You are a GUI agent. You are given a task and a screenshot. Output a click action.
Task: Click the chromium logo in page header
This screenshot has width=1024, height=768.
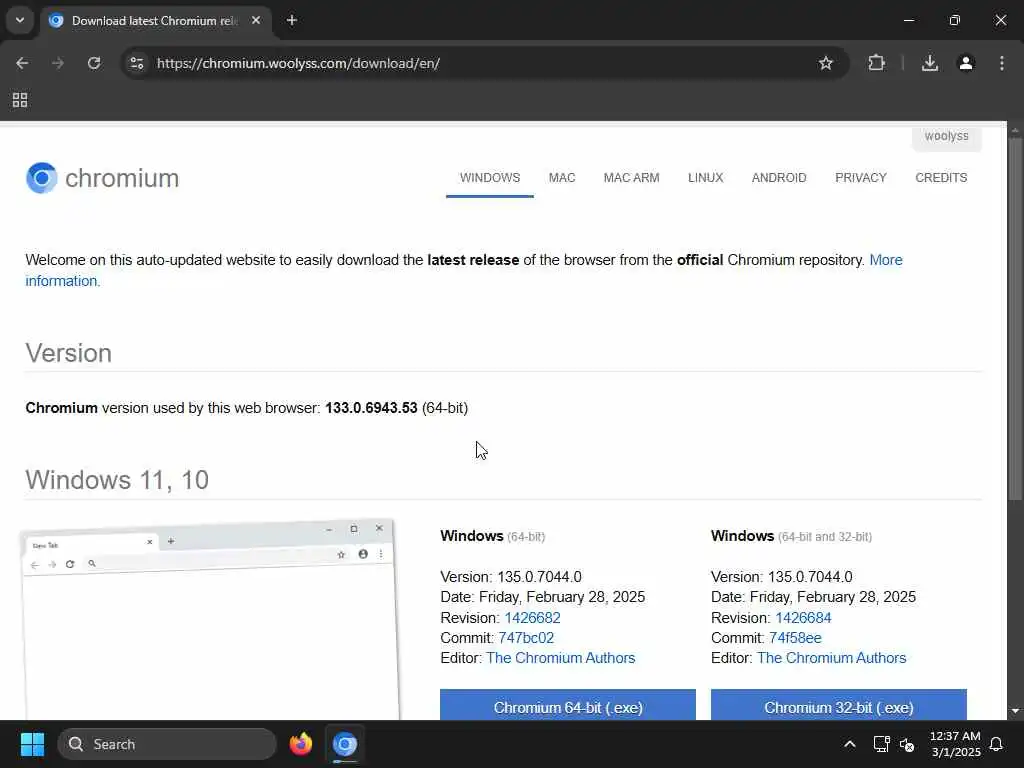[103, 178]
